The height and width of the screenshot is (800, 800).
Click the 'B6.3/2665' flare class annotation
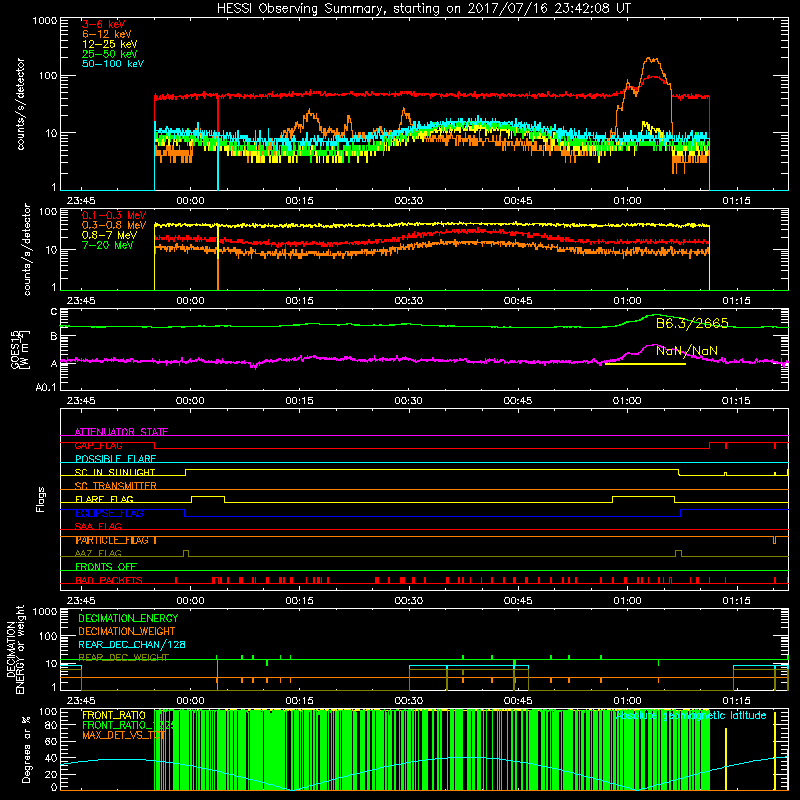[692, 323]
